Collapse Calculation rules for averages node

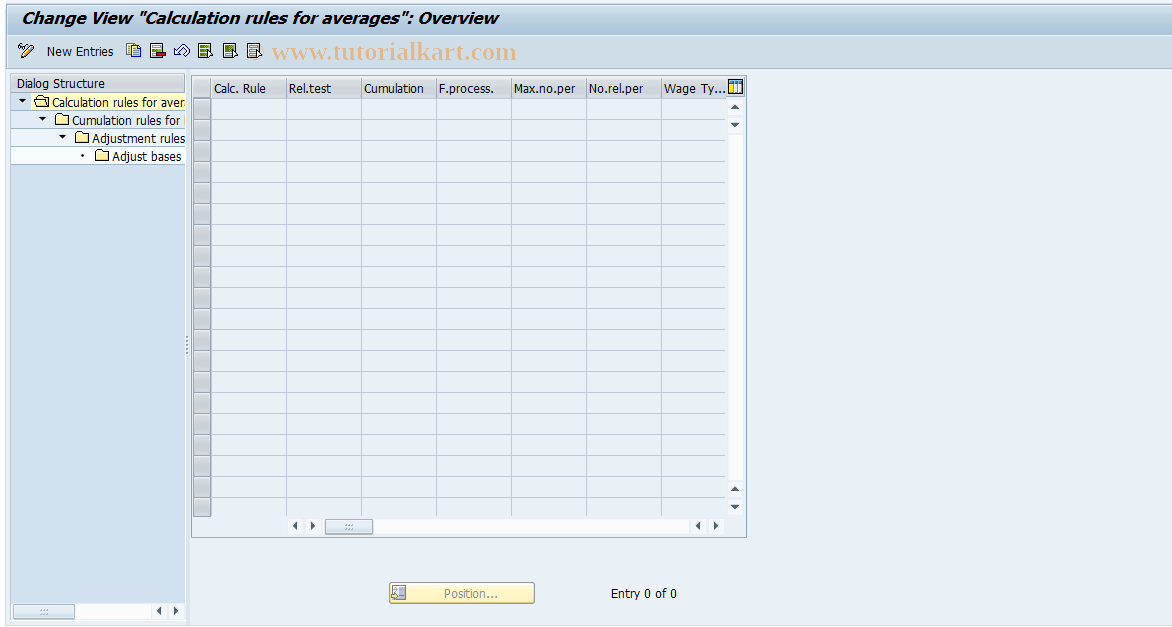[22, 101]
